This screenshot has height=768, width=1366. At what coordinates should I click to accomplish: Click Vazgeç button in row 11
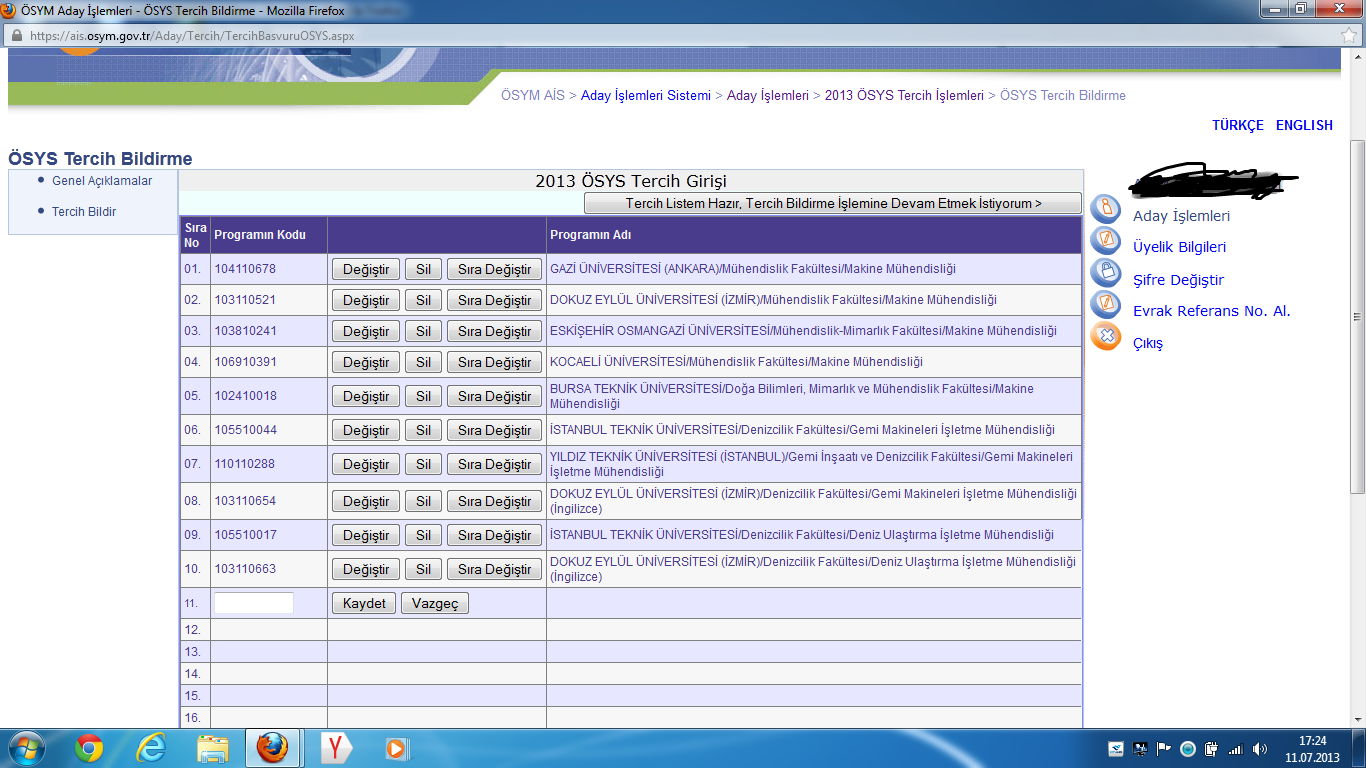click(435, 604)
